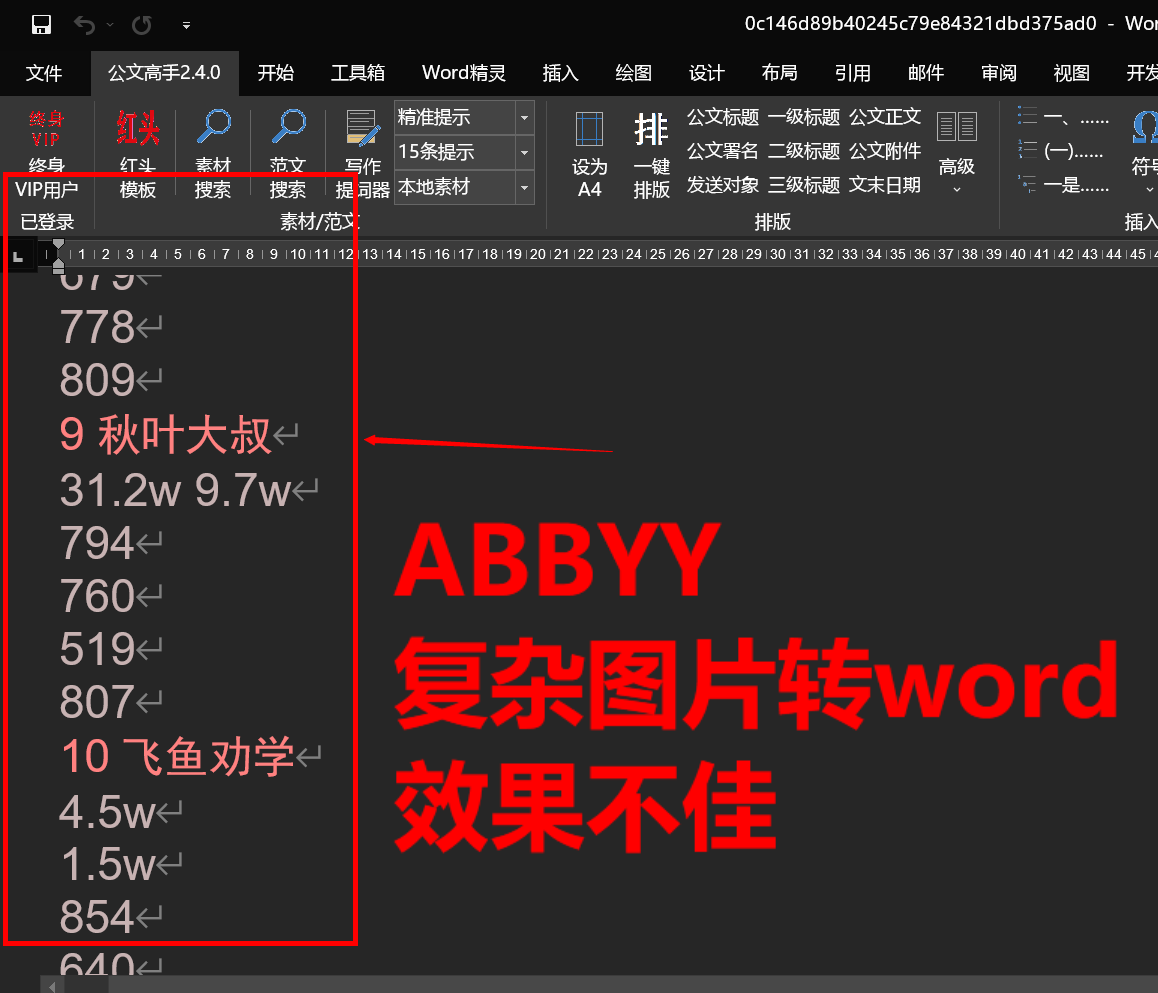1158x993 pixels.
Task: Apply 发送对象 style
Action: tap(723, 185)
